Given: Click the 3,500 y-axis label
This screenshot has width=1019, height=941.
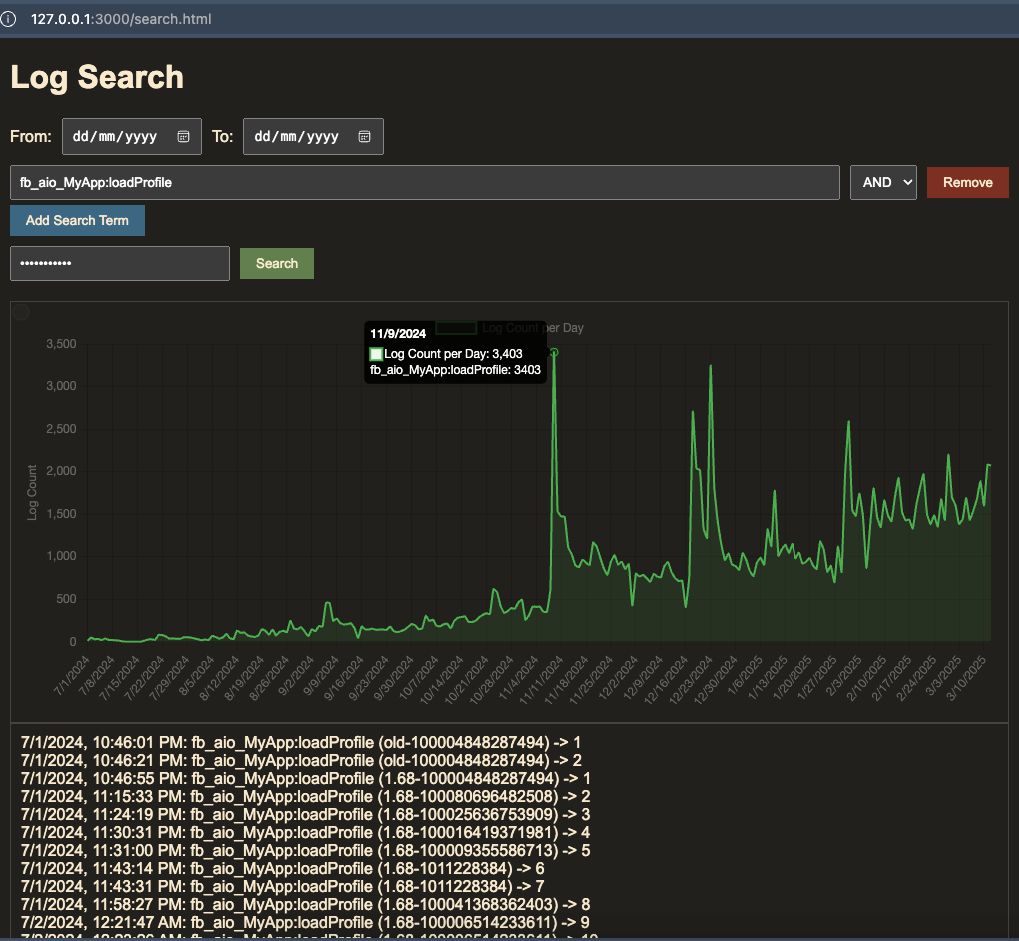Looking at the screenshot, I should pyautogui.click(x=61, y=344).
